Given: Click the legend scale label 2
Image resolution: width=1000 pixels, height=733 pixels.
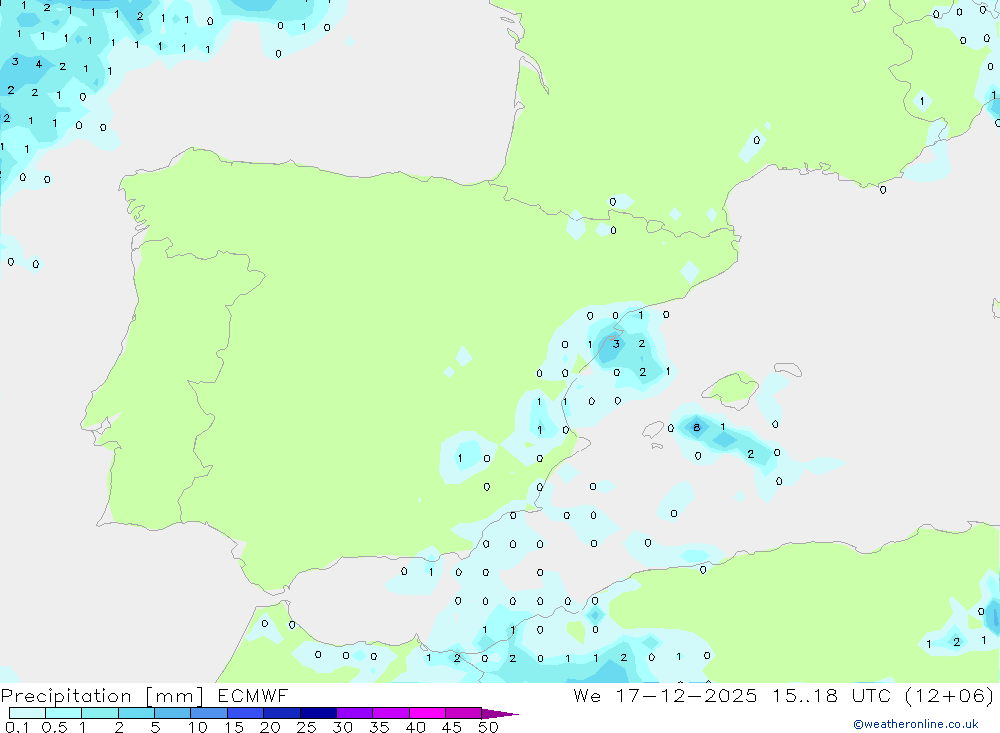Looking at the screenshot, I should (x=119, y=727).
